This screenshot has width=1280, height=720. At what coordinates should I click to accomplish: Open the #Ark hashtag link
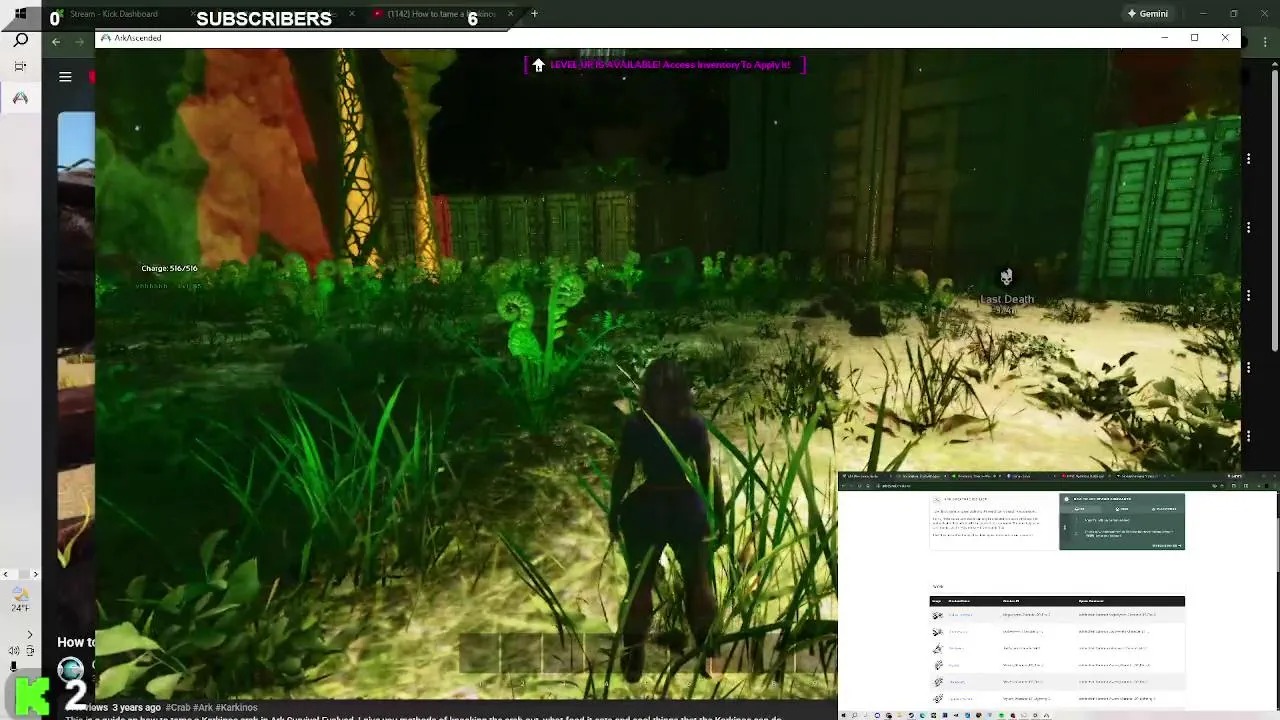pos(204,708)
